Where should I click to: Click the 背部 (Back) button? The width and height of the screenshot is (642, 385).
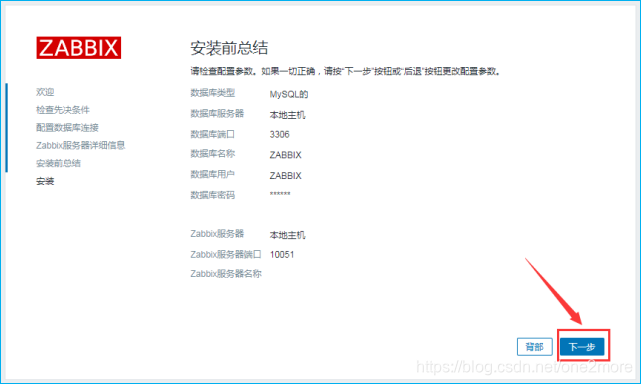point(535,347)
